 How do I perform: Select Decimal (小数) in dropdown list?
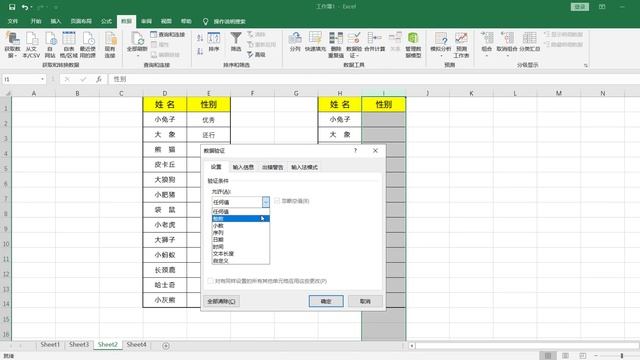(240, 226)
